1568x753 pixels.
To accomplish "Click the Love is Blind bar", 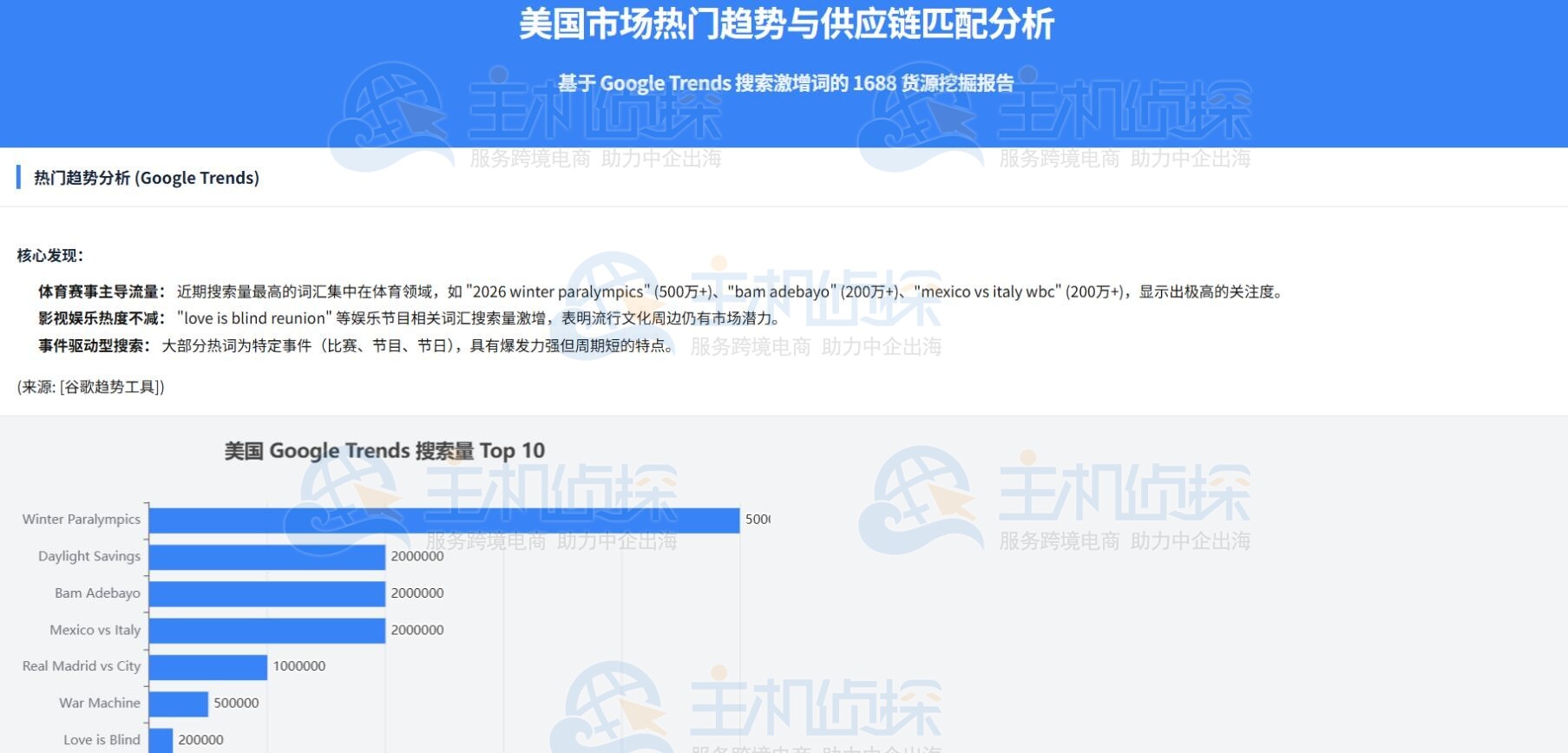I will [x=161, y=741].
